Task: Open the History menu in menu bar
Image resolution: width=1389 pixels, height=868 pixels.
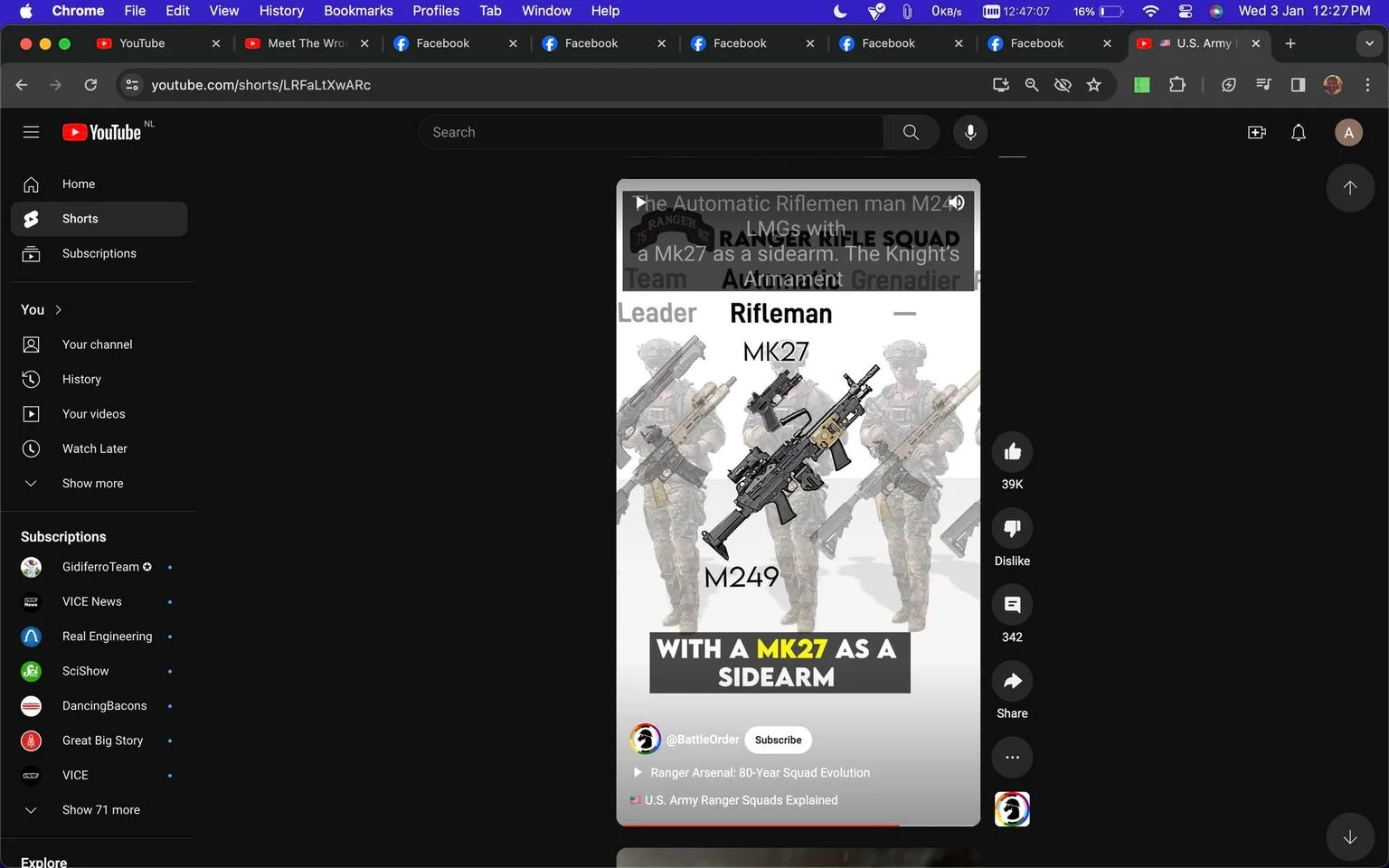Action: coord(281,11)
